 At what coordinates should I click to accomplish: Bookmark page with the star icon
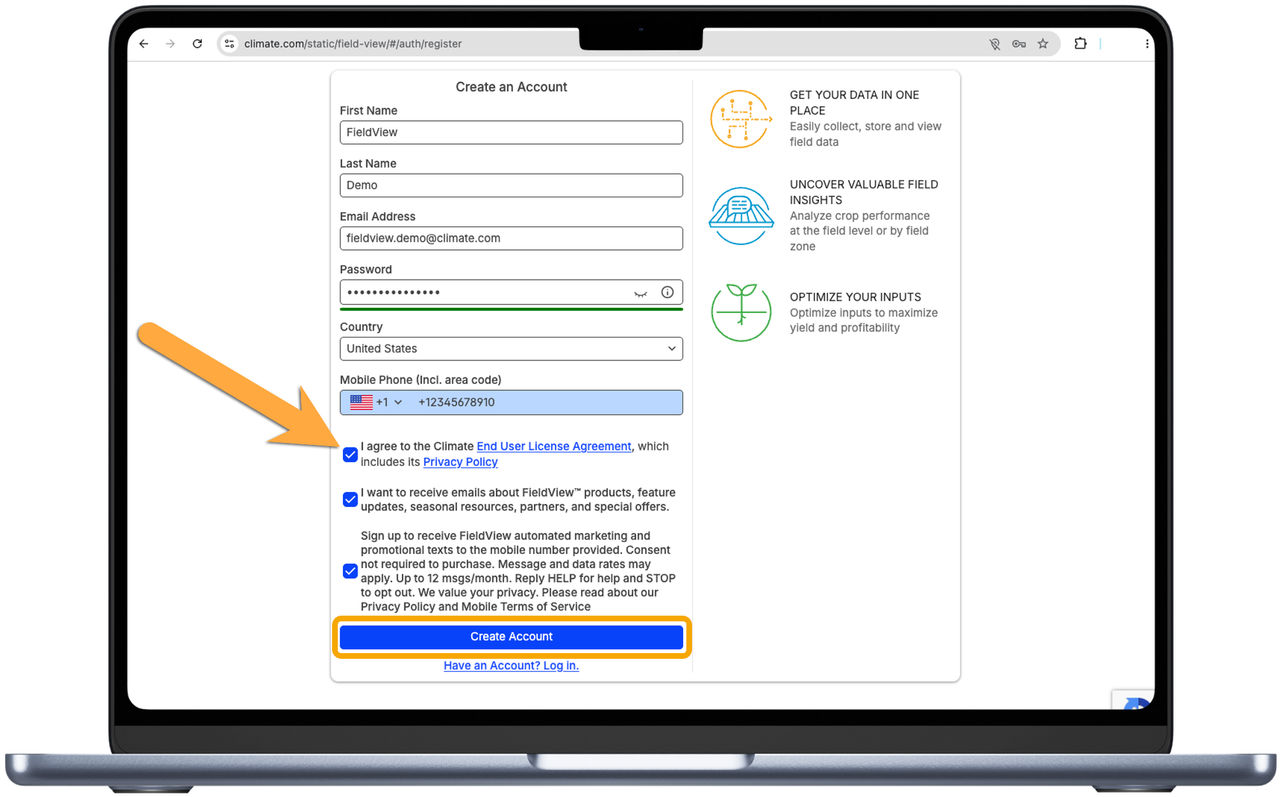pyautogui.click(x=1043, y=44)
